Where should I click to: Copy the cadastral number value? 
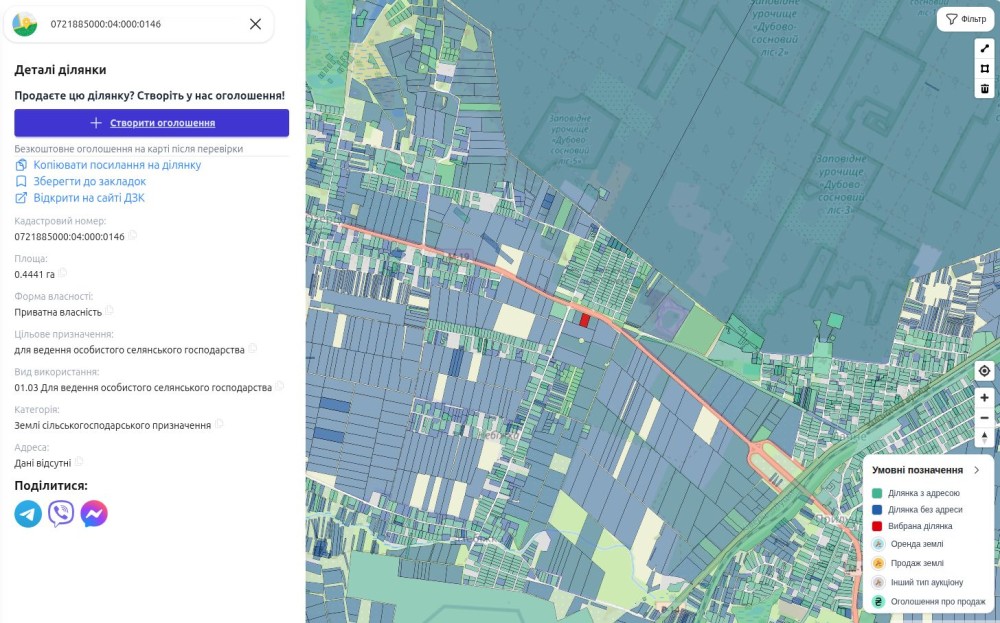coord(133,236)
